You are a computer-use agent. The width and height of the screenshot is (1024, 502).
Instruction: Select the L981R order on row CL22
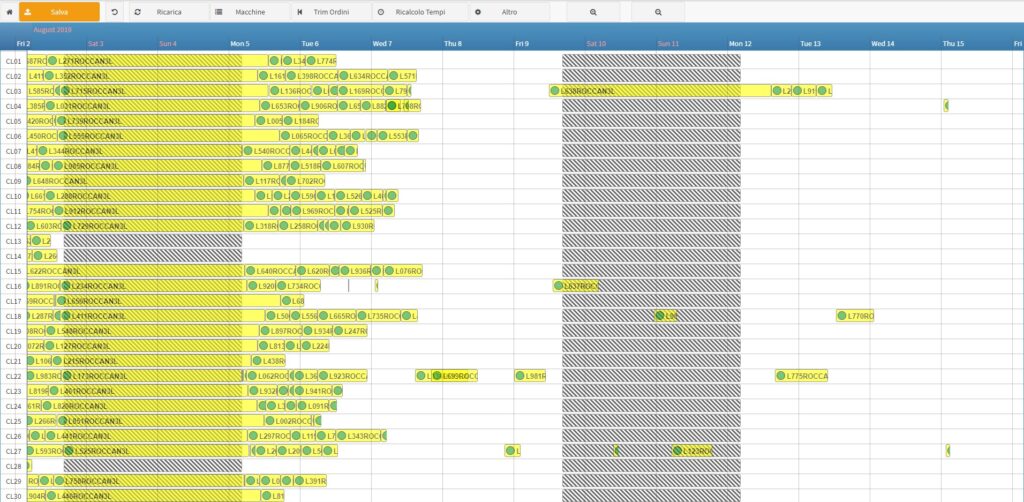[x=533, y=376]
